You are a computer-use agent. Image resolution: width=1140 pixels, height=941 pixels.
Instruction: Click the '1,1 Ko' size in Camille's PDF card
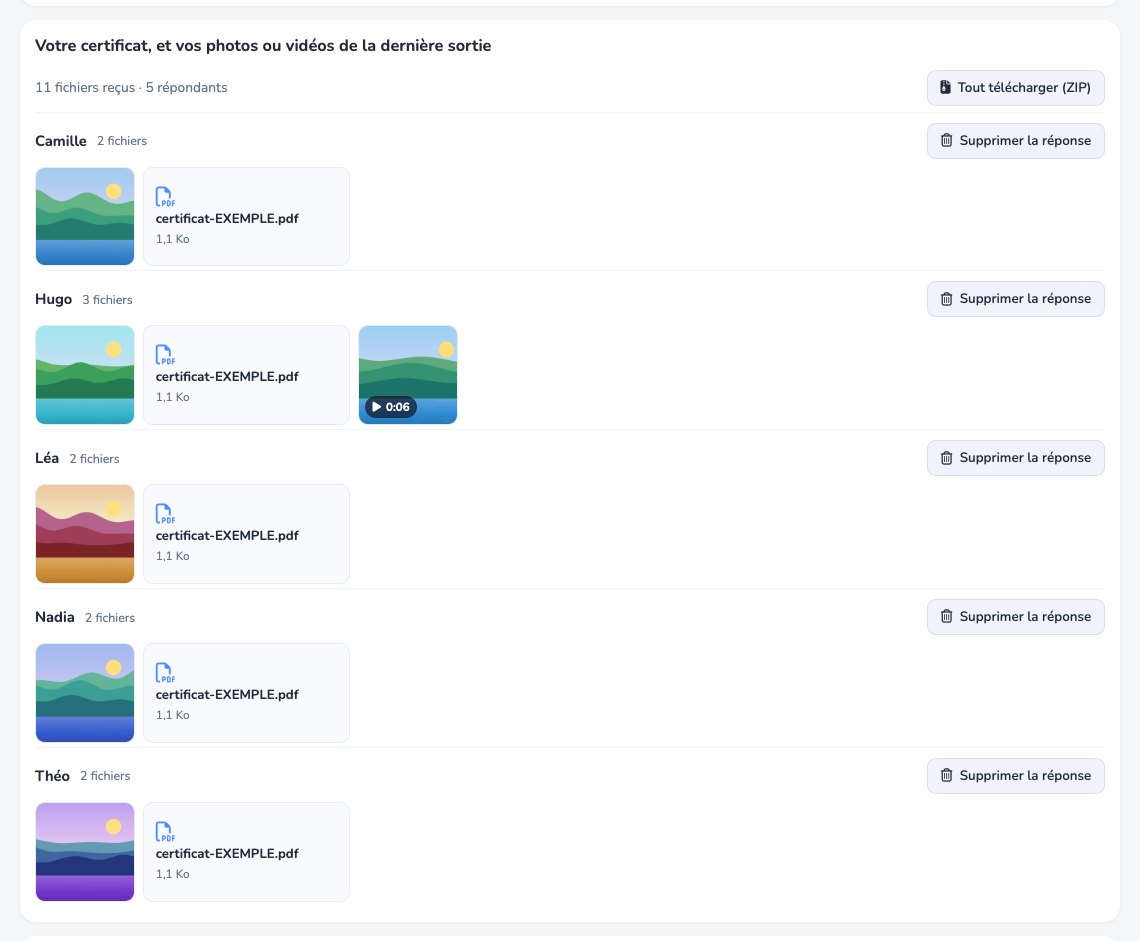(172, 239)
